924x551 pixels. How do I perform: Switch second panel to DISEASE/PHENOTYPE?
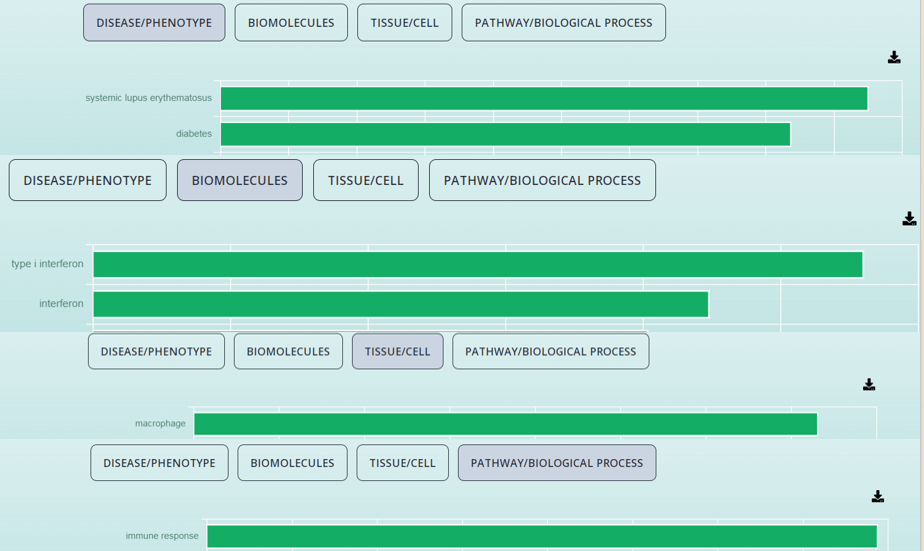tap(88, 180)
